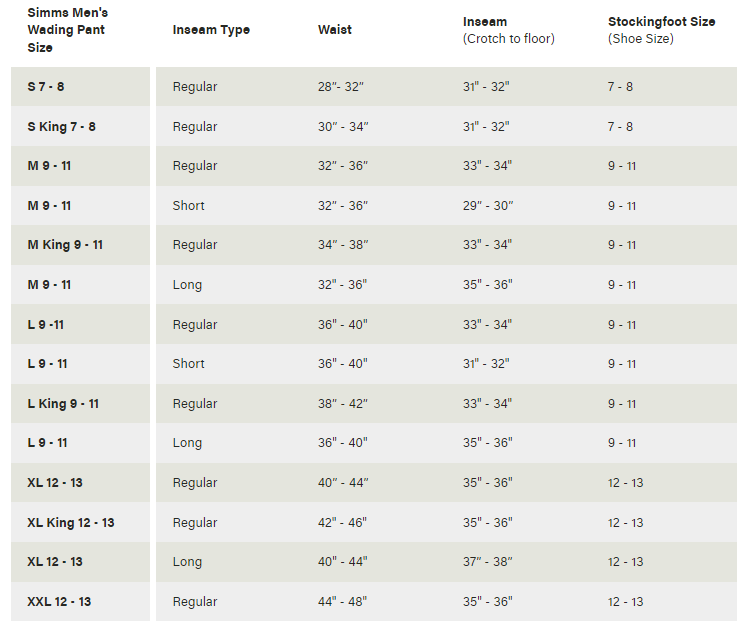The image size is (745, 632).
Task: Click the Short inseam type for M 9 - 11
Action: 188,206
